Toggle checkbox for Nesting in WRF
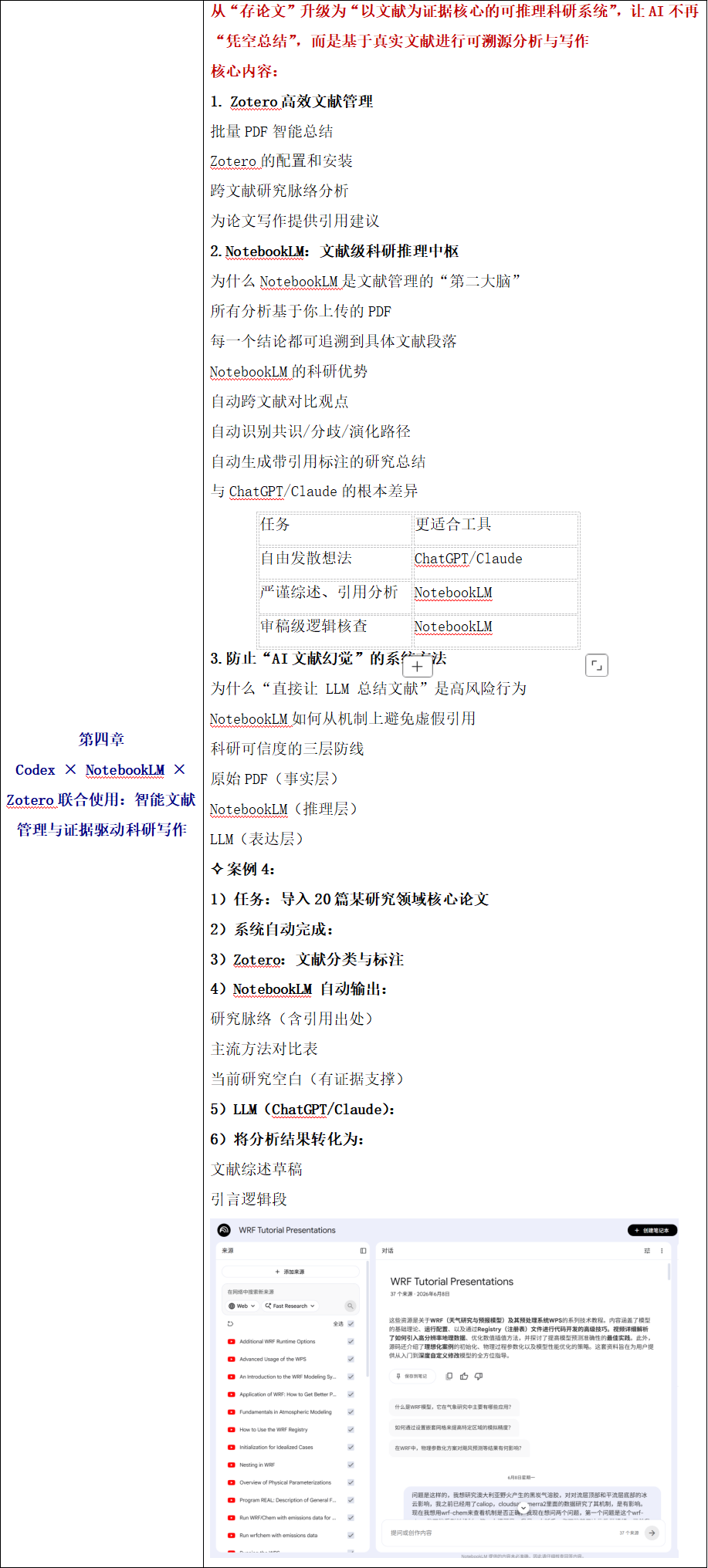This screenshot has width=708, height=1568. pyautogui.click(x=351, y=1465)
